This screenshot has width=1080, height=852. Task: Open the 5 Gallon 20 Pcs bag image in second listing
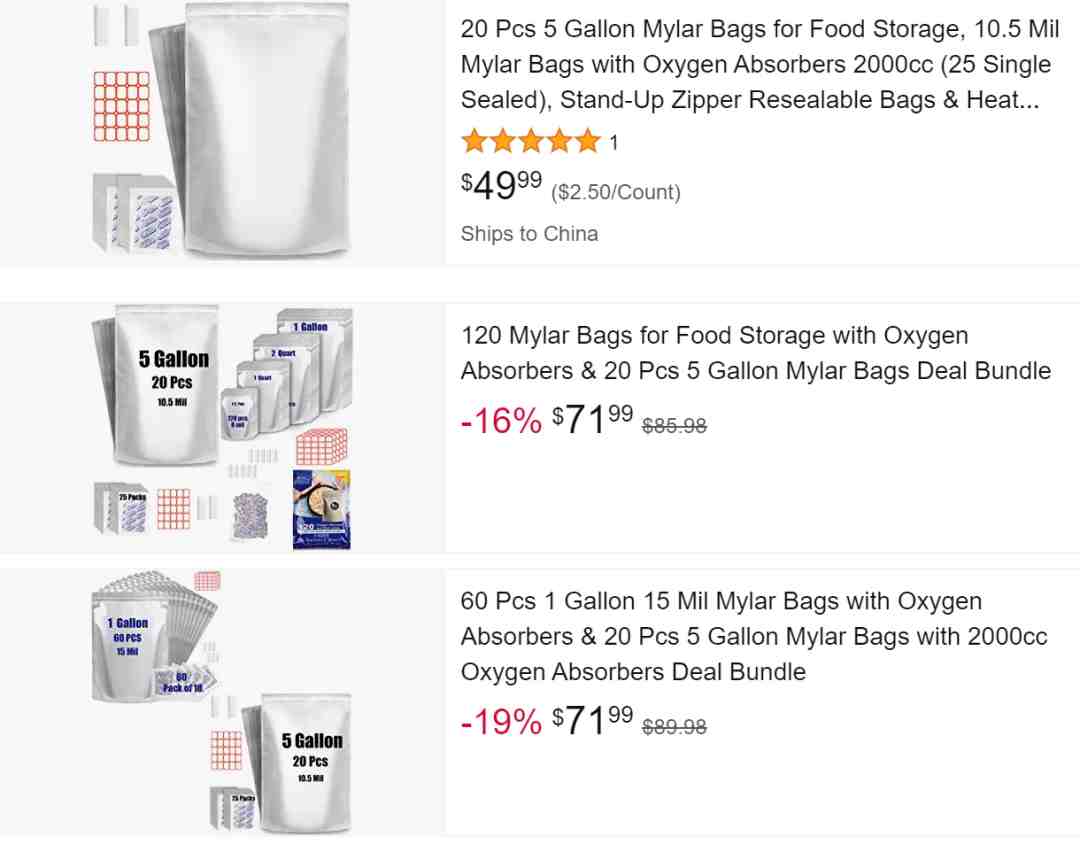click(167, 384)
